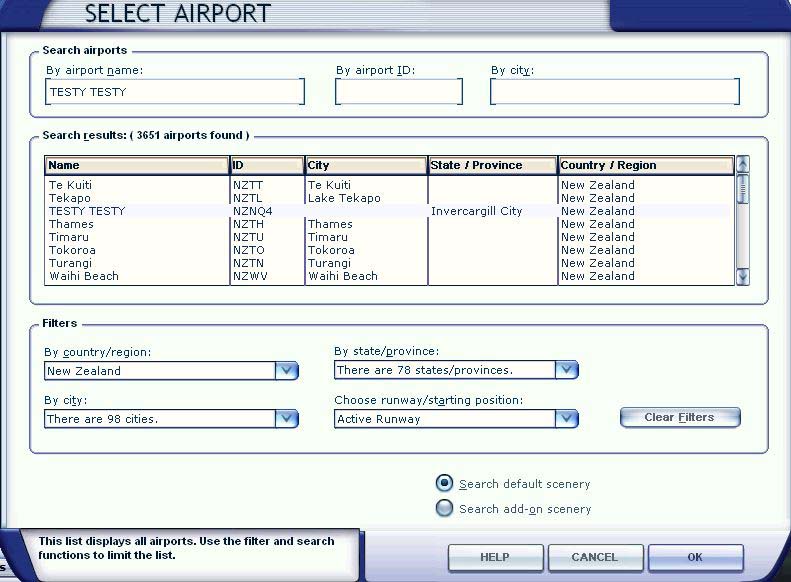Click the airport name search field
Image resolution: width=791 pixels, height=582 pixels.
(174, 92)
